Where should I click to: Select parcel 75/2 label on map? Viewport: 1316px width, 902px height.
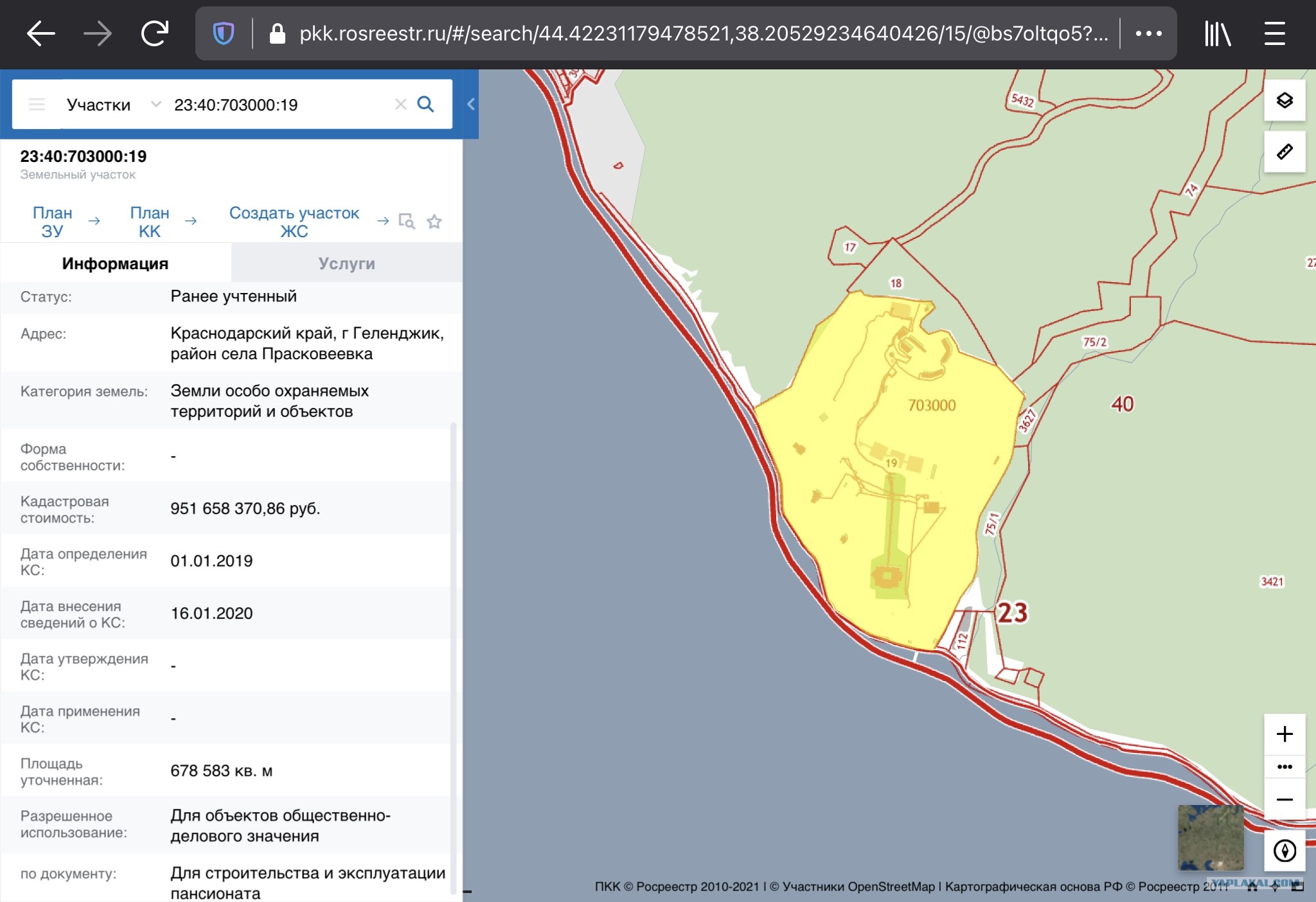click(x=1095, y=342)
